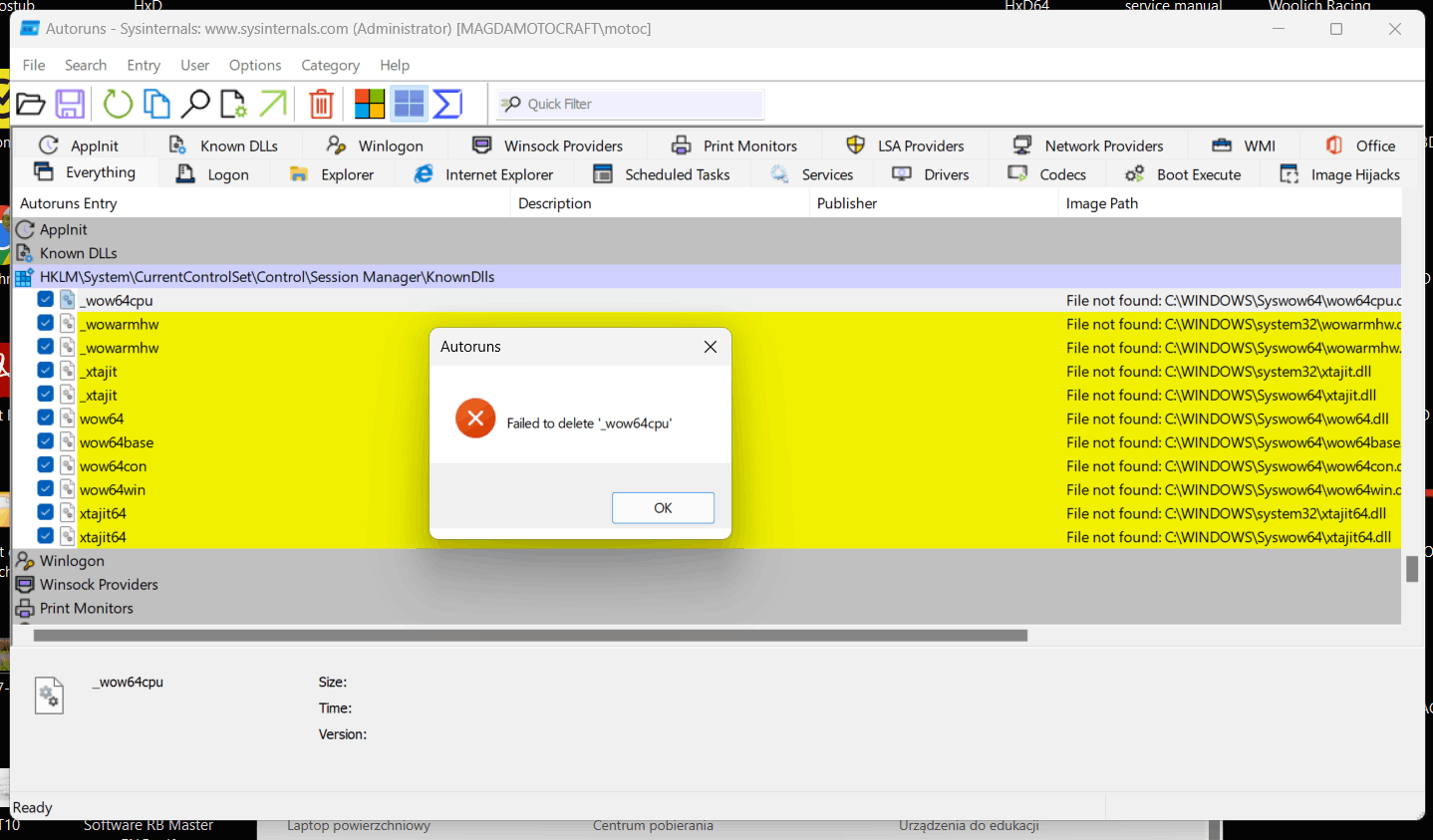The height and width of the screenshot is (840, 1433).
Task: Switch to the Everything tab
Action: click(x=85, y=172)
